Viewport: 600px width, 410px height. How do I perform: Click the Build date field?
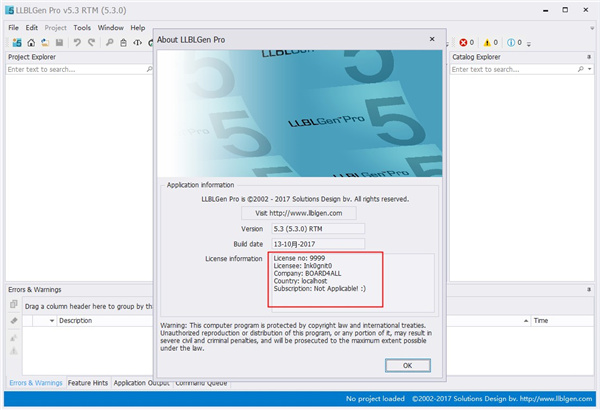pyautogui.click(x=318, y=244)
